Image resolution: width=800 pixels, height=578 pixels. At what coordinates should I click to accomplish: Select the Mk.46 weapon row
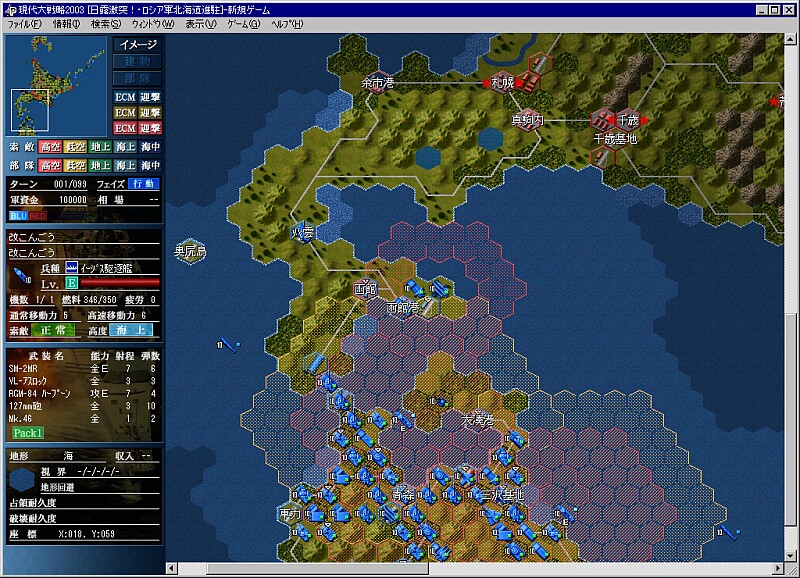point(84,419)
